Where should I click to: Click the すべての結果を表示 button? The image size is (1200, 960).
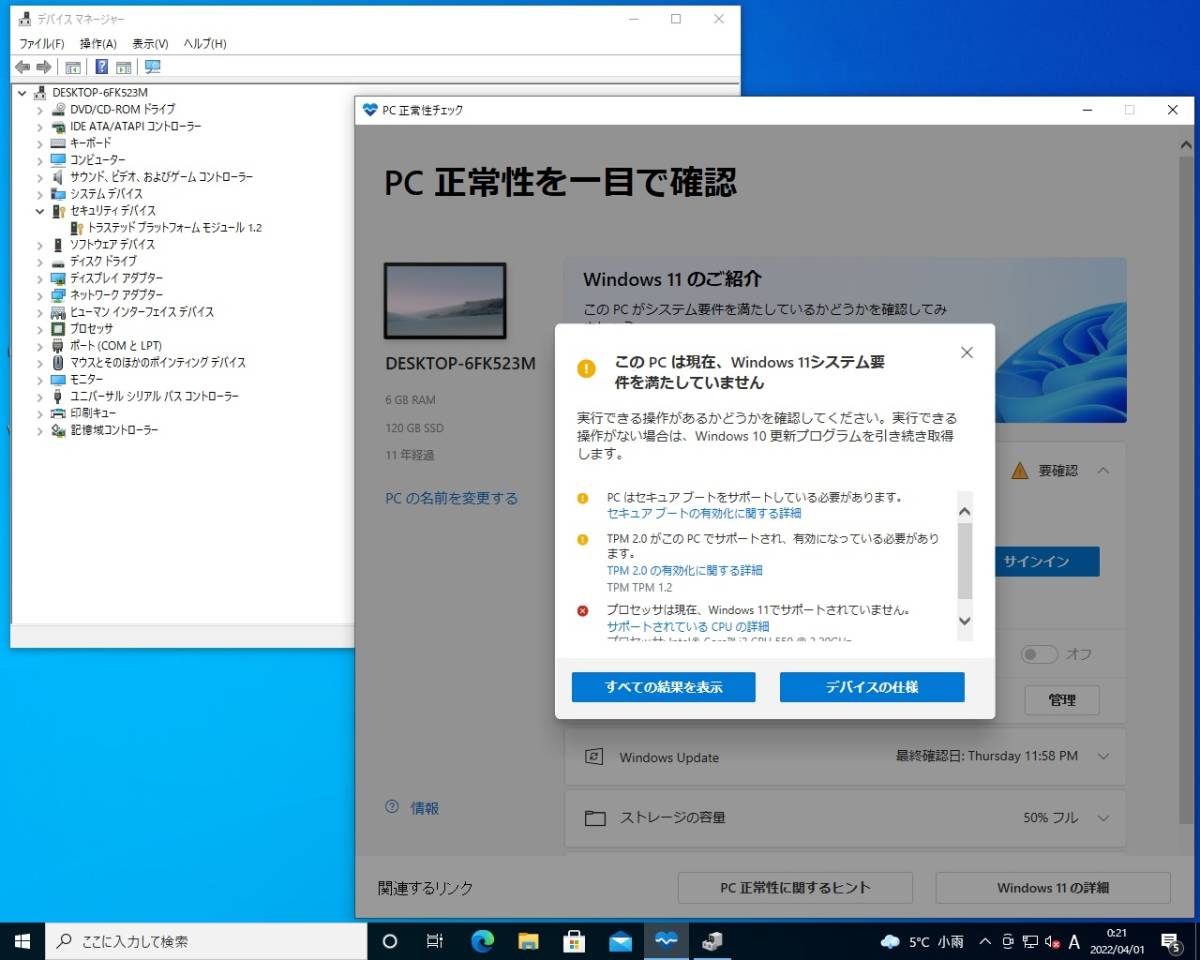tap(663, 687)
